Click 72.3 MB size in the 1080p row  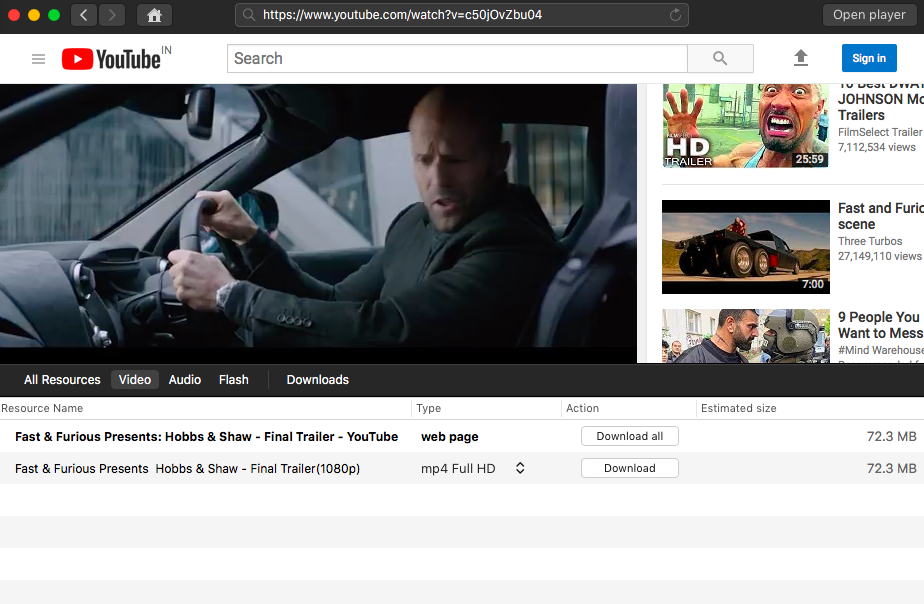pyautogui.click(x=892, y=468)
